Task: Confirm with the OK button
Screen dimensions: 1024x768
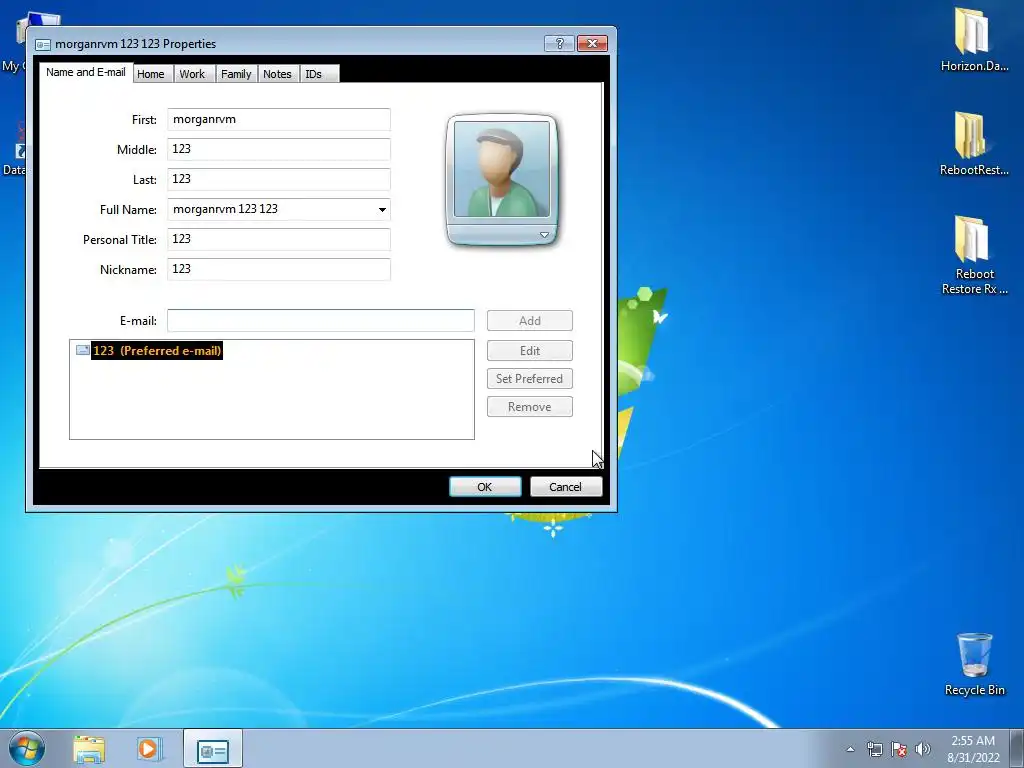Action: [x=485, y=487]
